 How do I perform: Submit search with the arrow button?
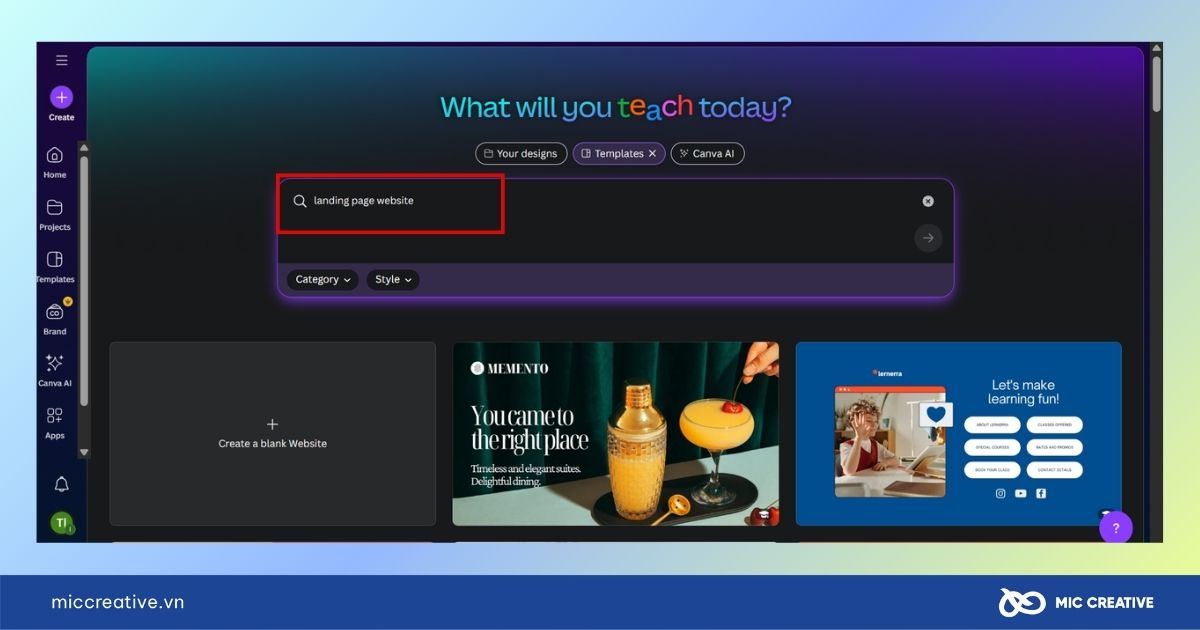coord(928,238)
